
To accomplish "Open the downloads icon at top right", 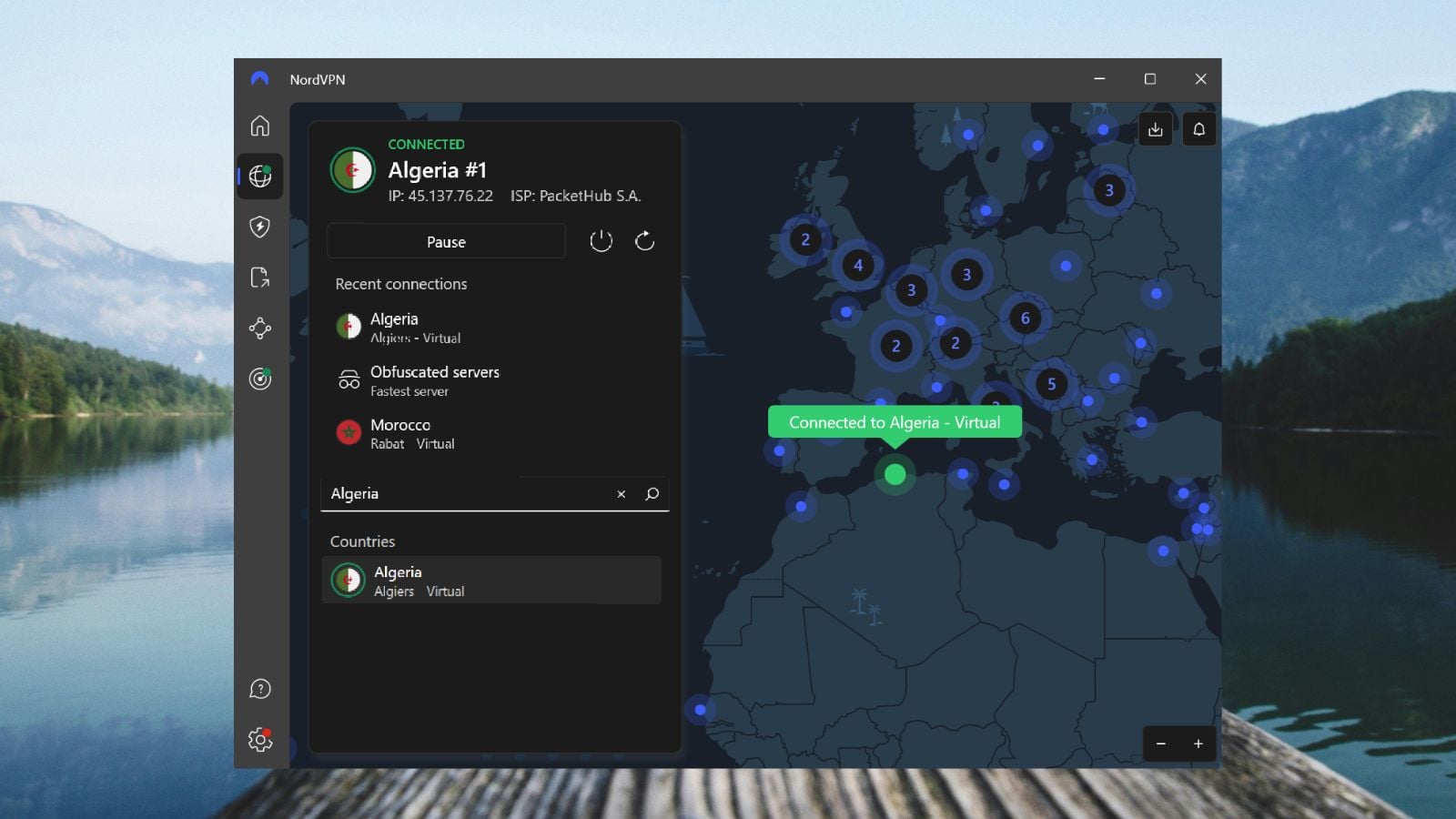I will pos(1156,129).
